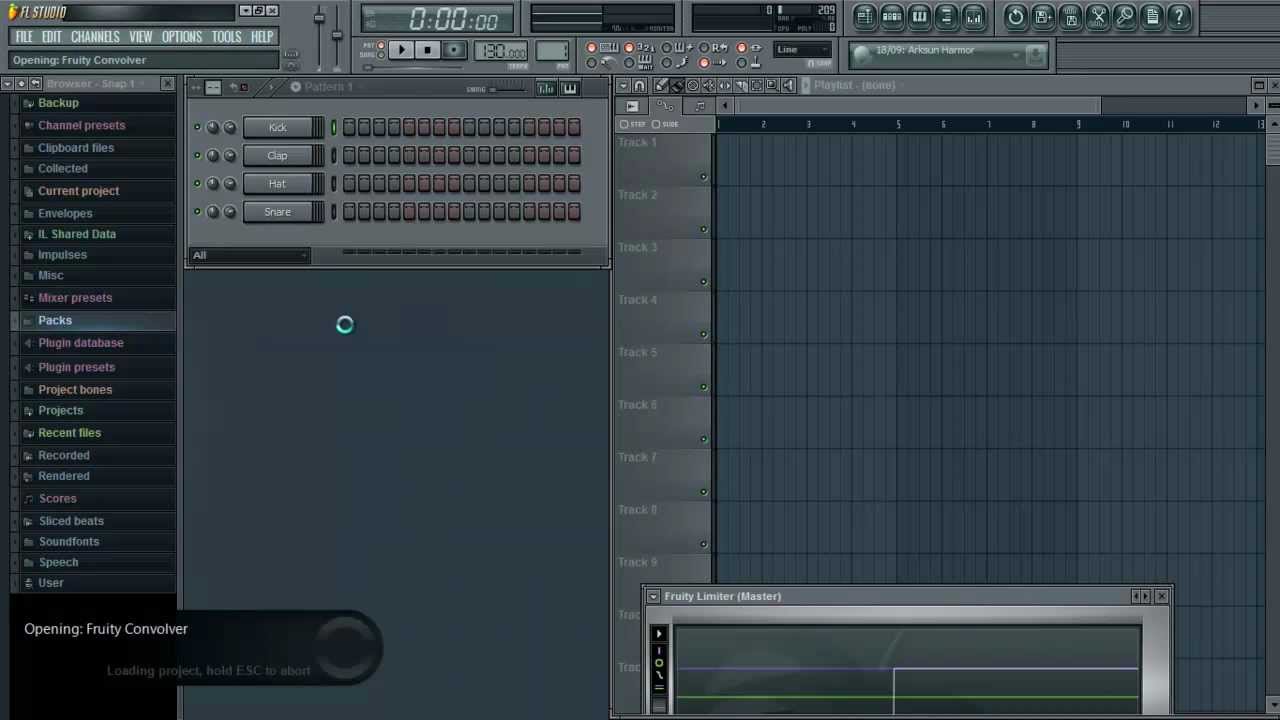Select the Mute tool in Playlist toolbar

[709, 85]
